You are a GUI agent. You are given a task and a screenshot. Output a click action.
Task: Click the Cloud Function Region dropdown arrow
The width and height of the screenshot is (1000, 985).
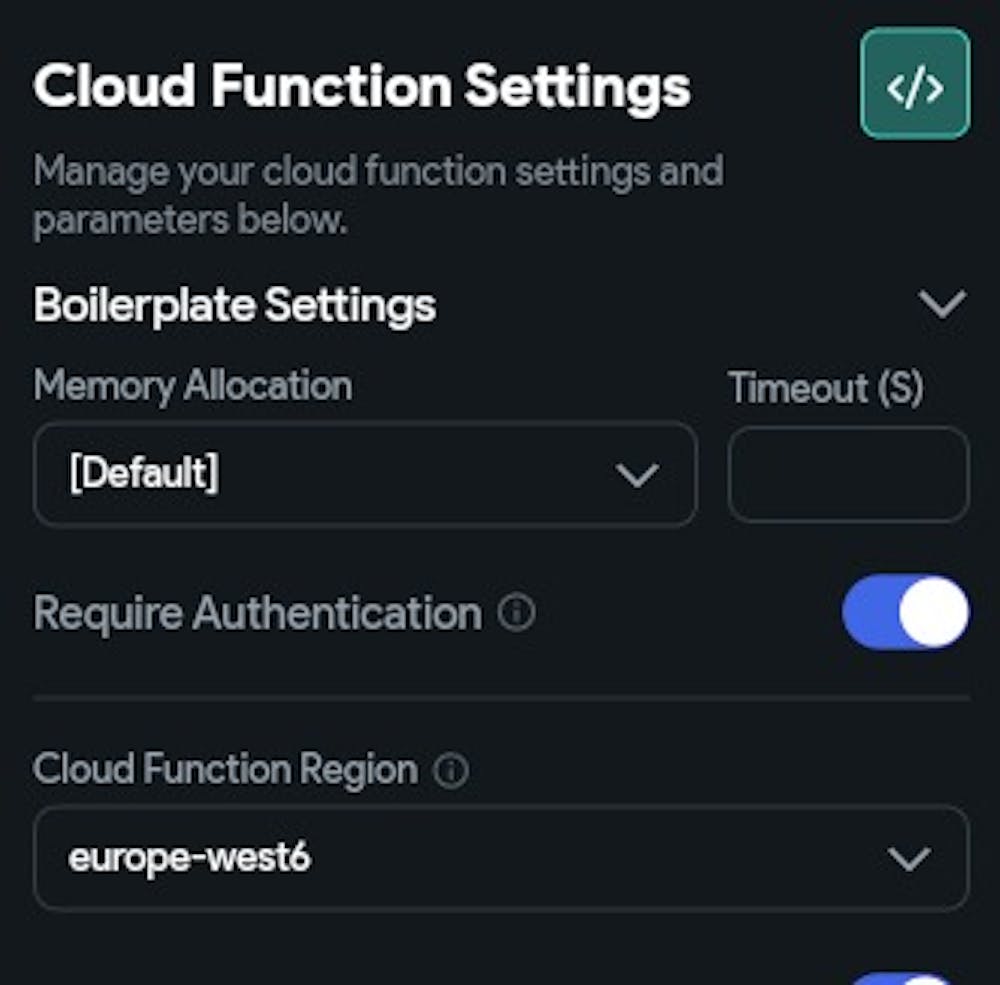point(909,858)
